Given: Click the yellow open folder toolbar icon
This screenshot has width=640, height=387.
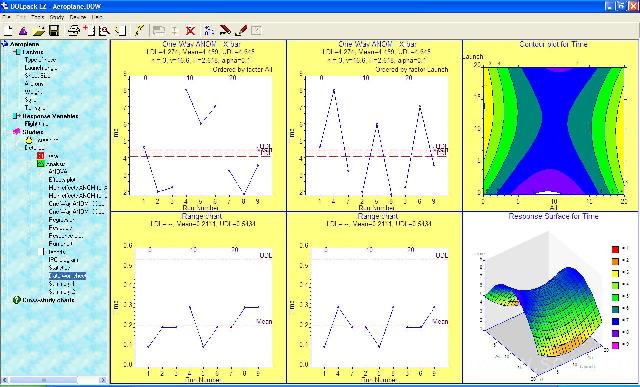Looking at the screenshot, I should pos(38,30).
